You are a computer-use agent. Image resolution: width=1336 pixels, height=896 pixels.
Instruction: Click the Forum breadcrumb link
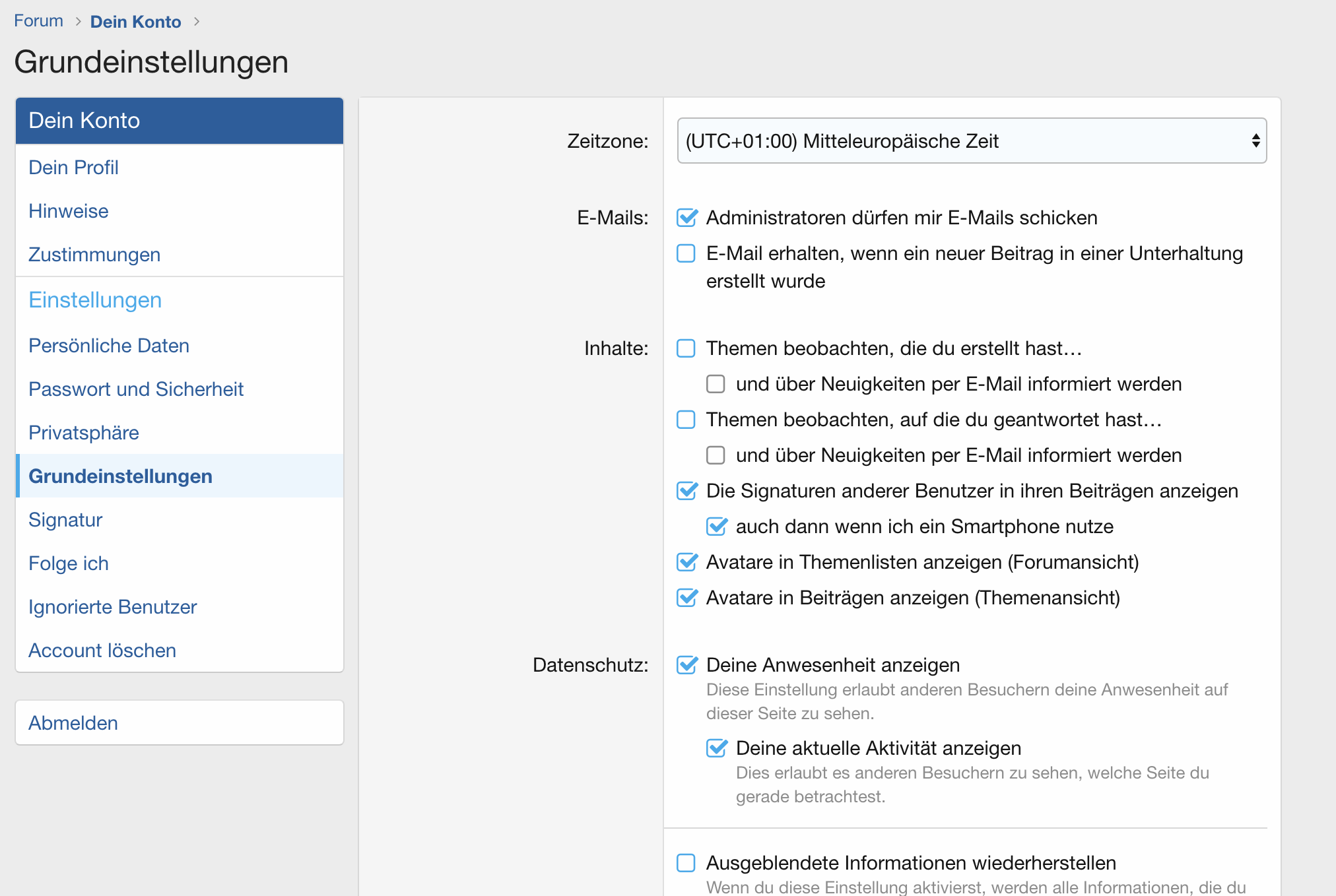click(x=38, y=21)
